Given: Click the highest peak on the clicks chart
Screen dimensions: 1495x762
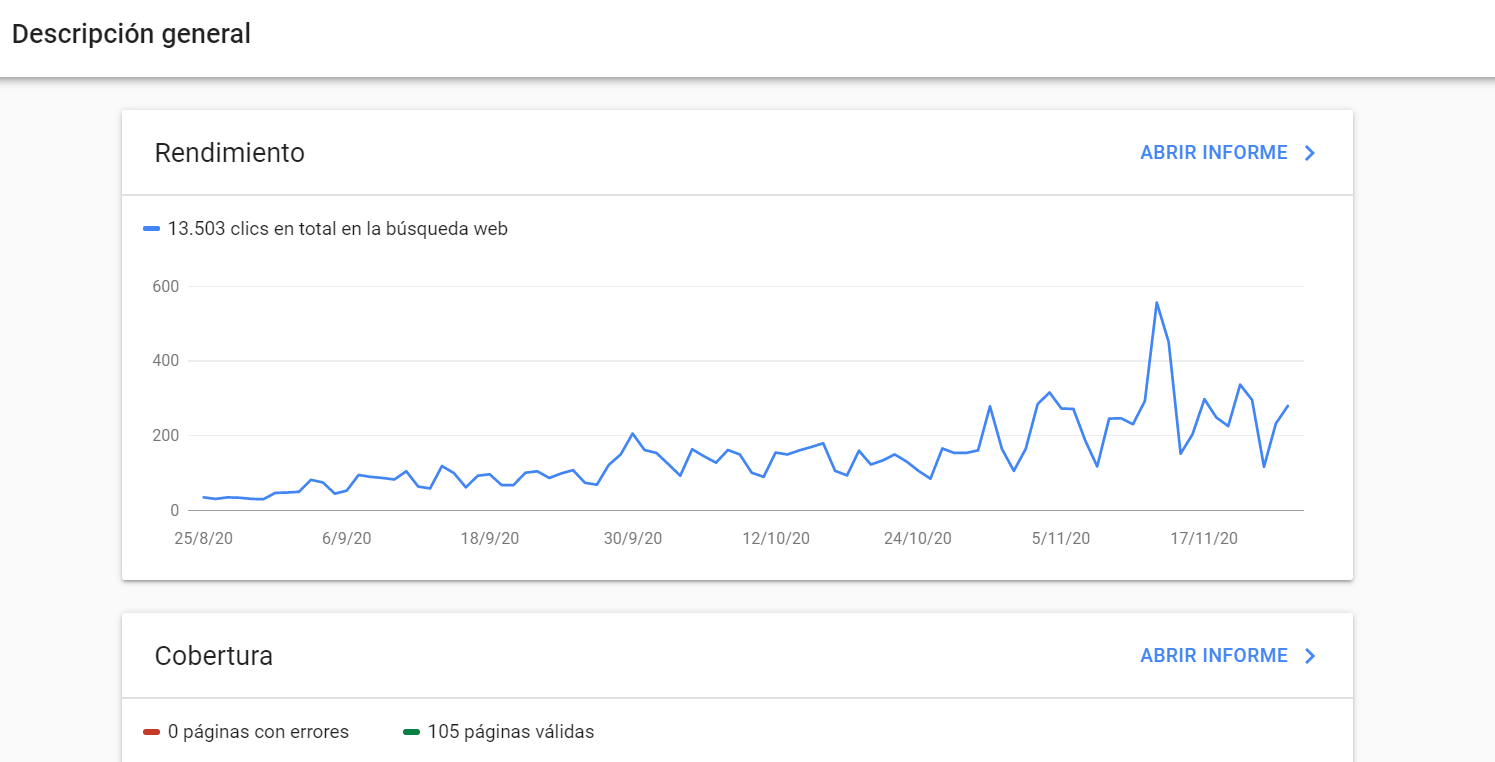Looking at the screenshot, I should pos(1156,302).
